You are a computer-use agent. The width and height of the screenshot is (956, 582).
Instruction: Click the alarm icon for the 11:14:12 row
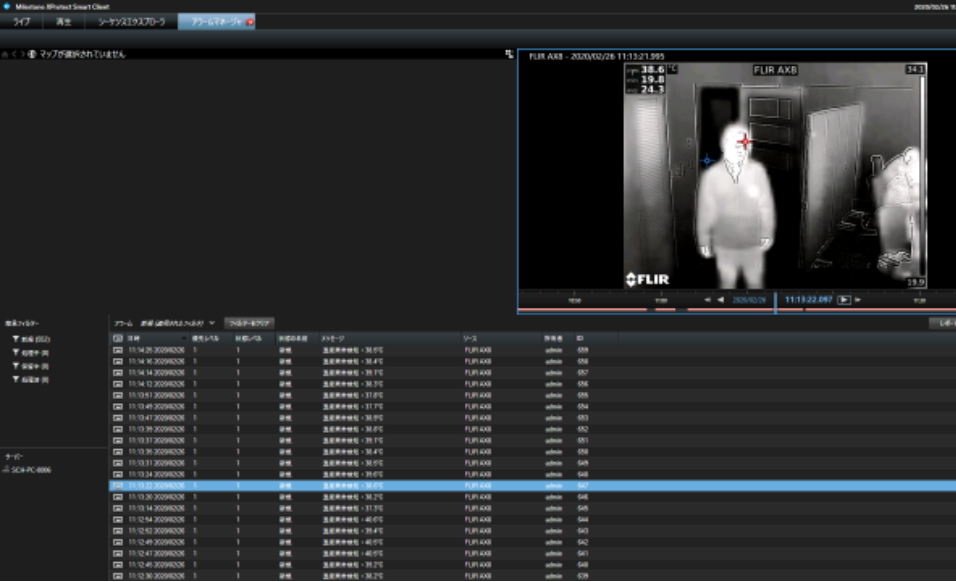118,384
